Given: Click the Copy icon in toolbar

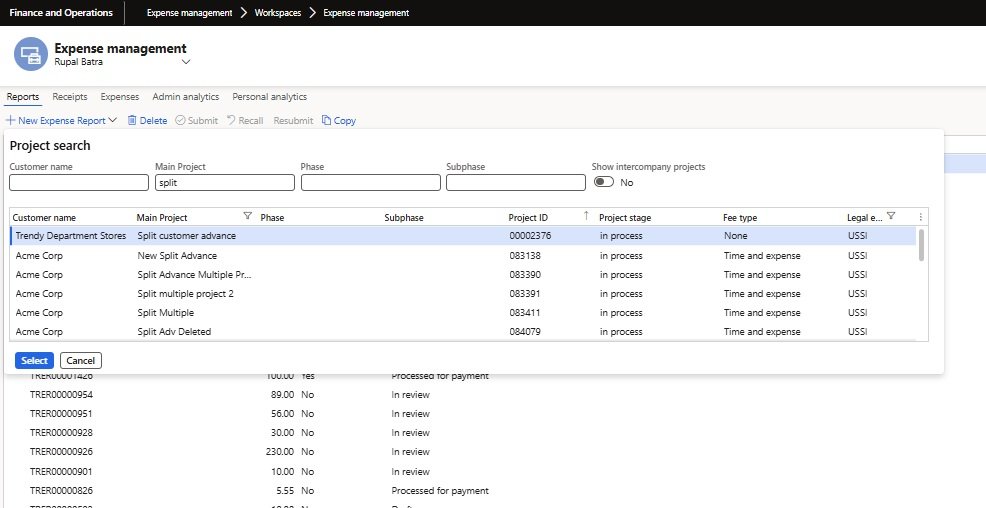Looking at the screenshot, I should pyautogui.click(x=326, y=121).
